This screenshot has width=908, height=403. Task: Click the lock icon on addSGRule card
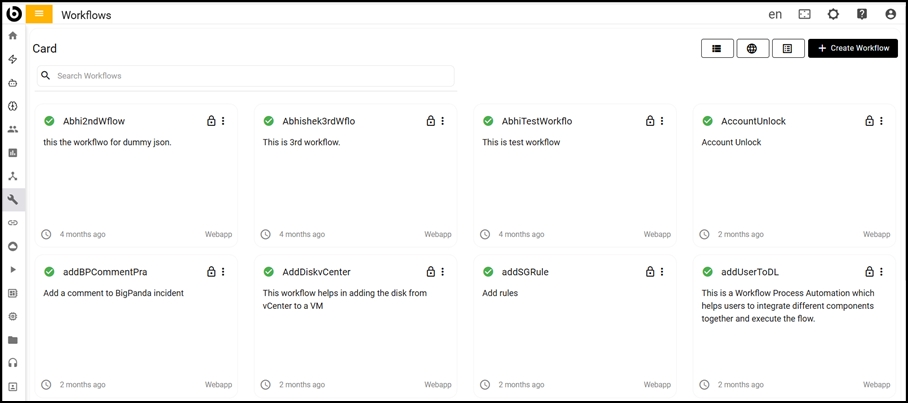(650, 272)
